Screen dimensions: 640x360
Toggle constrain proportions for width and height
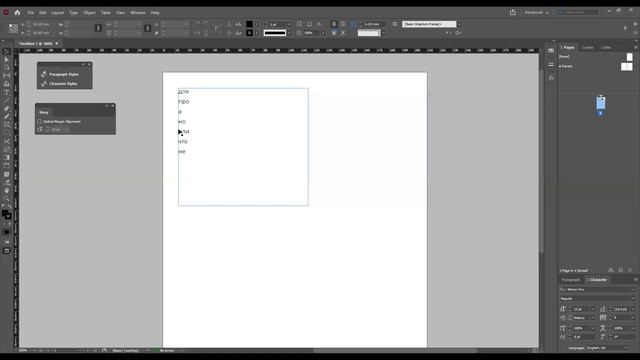98,28
